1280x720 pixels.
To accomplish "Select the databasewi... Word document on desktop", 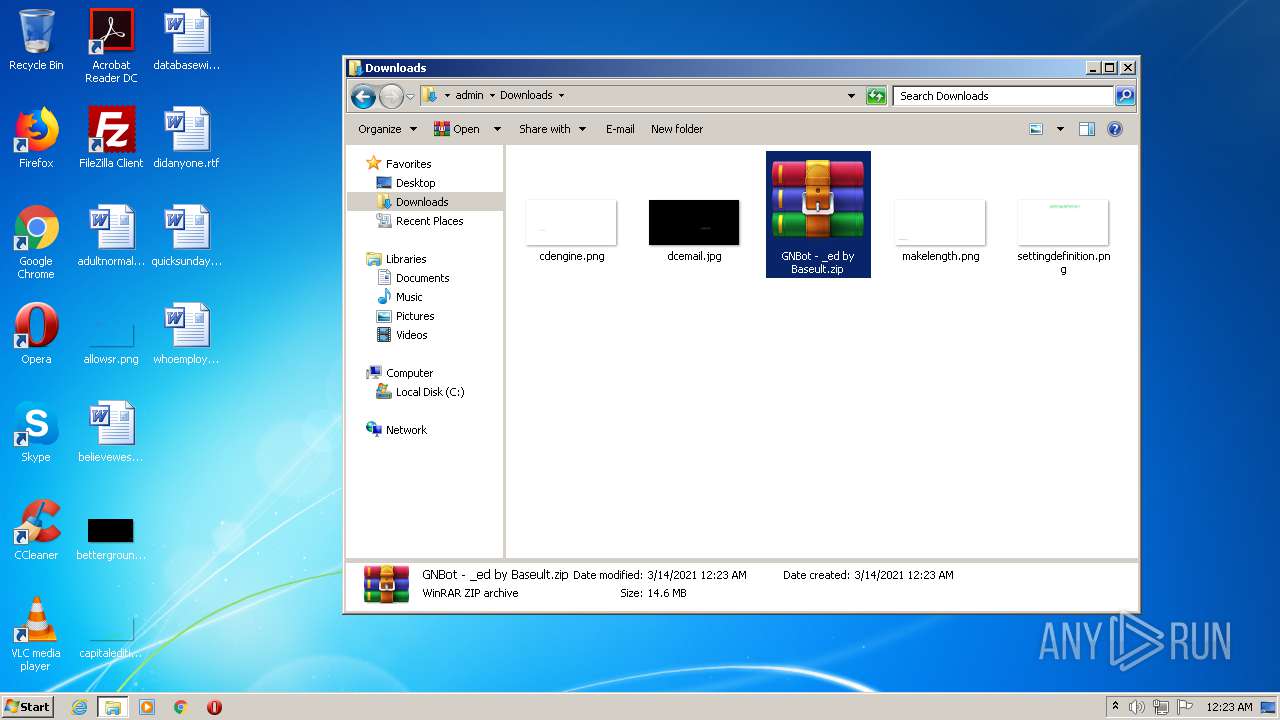I will point(186,40).
